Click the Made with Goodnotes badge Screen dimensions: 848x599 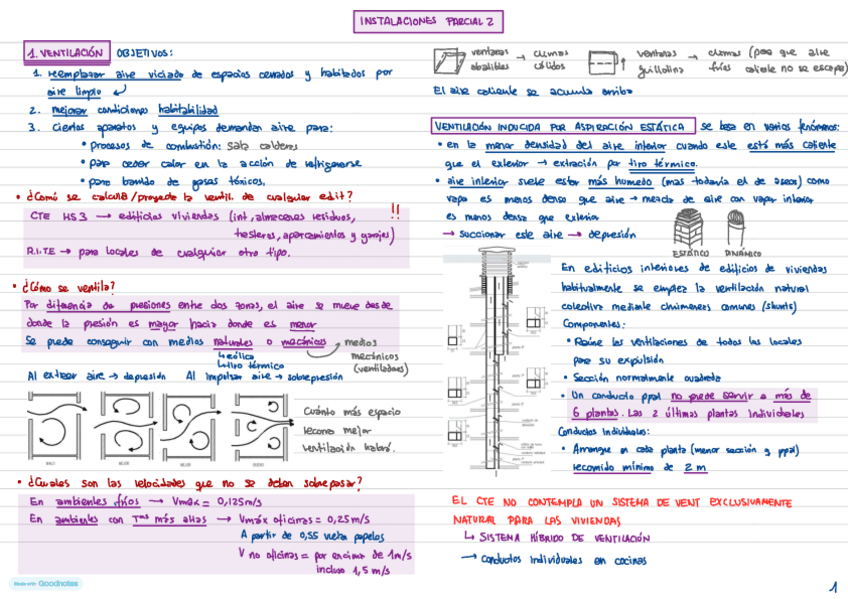46,583
